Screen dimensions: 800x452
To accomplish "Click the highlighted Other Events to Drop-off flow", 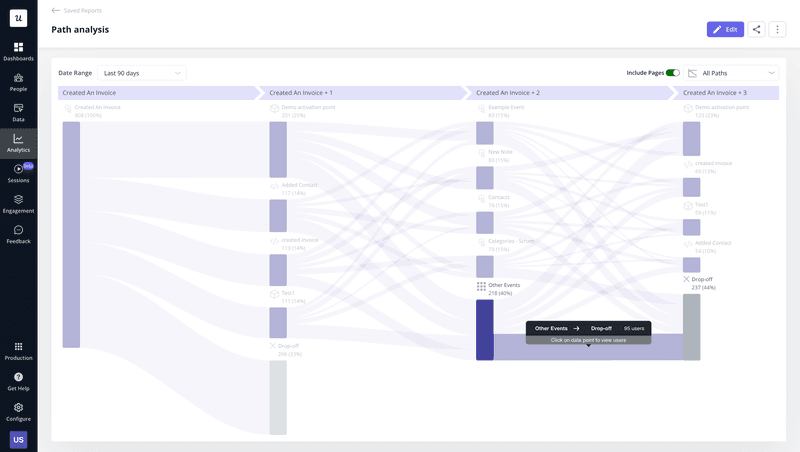I will [588, 353].
